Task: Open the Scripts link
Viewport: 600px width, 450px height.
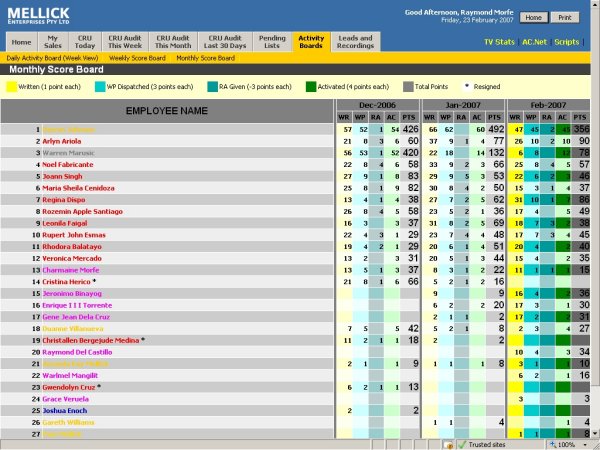Action: [x=567, y=42]
